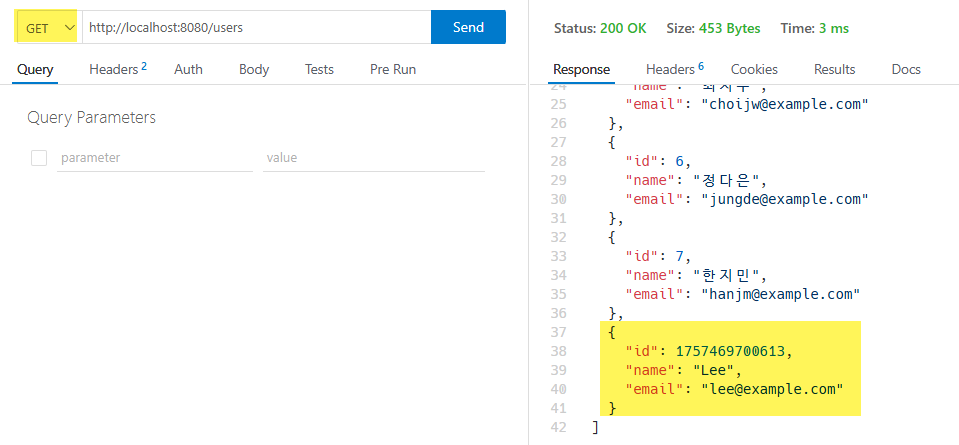This screenshot has width=959, height=445.
Task: Click the 200 OK status text
Action: [x=623, y=28]
